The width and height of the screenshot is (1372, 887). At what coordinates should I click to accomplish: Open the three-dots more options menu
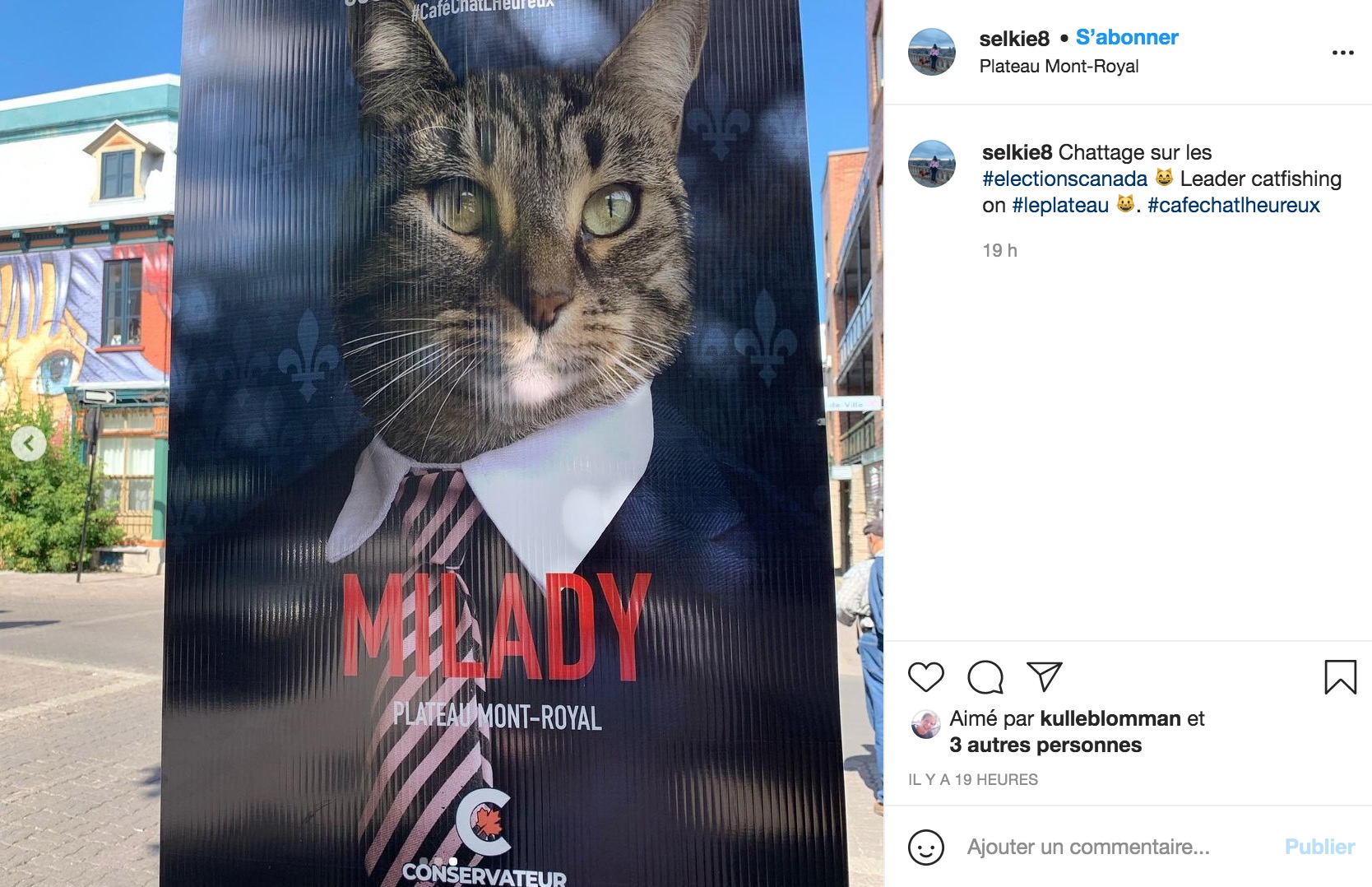1342,53
